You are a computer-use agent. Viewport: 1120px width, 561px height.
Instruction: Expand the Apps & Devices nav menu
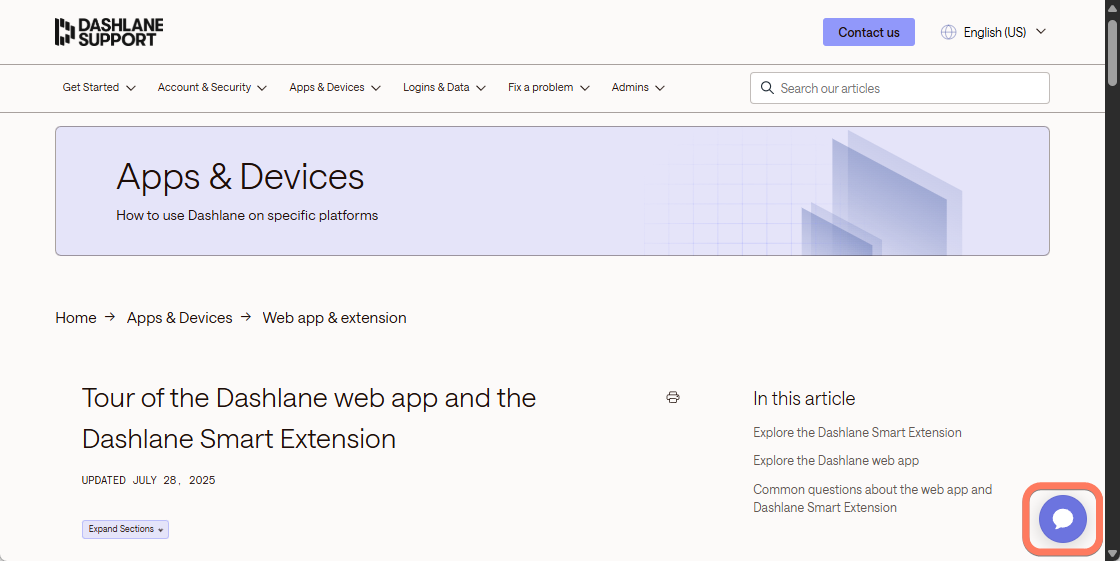pos(335,87)
